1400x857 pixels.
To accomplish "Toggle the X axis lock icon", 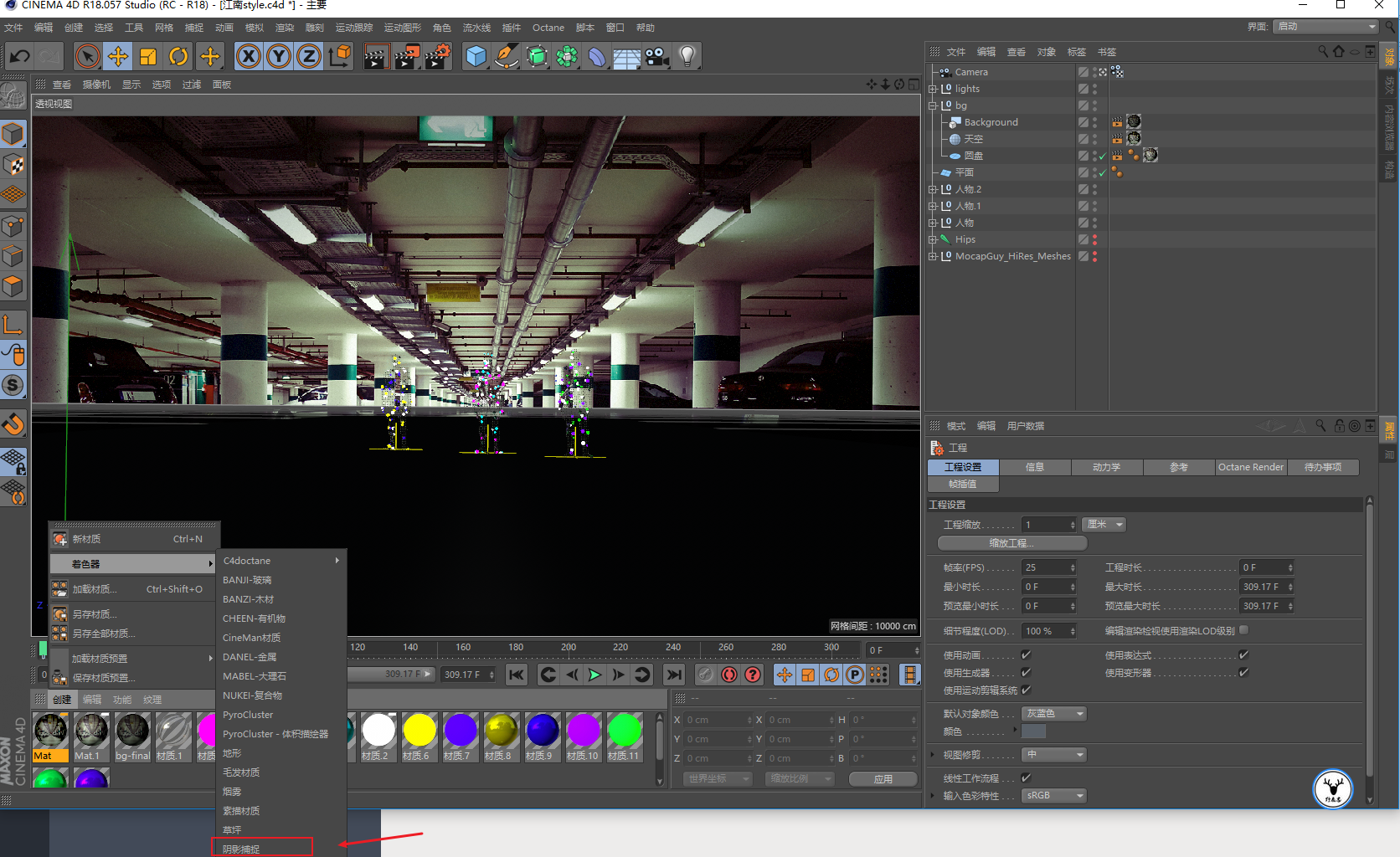I will coord(249,57).
